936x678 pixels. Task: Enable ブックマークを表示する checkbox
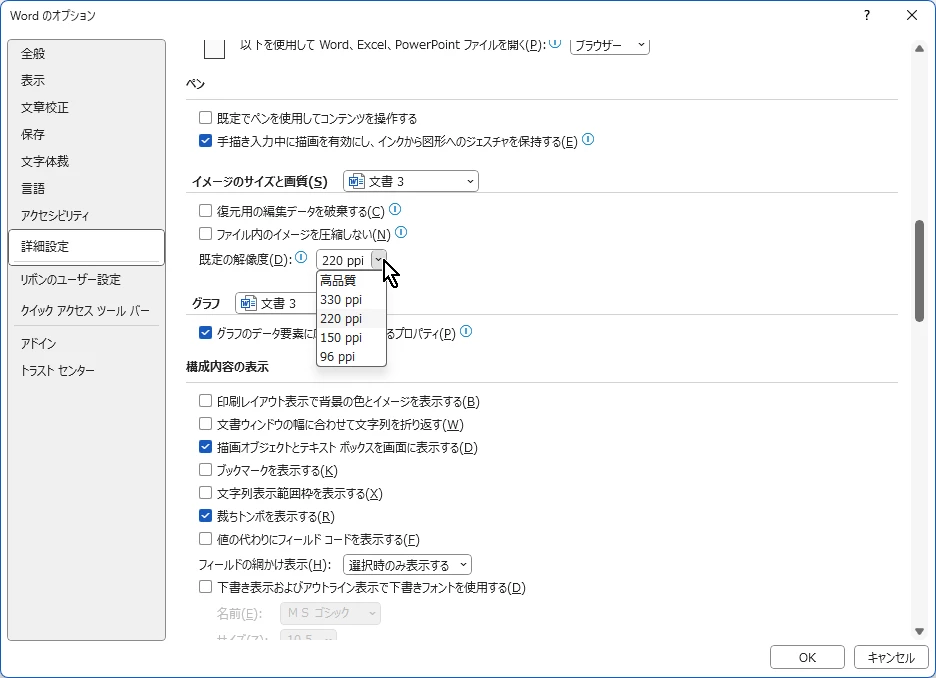coord(205,470)
